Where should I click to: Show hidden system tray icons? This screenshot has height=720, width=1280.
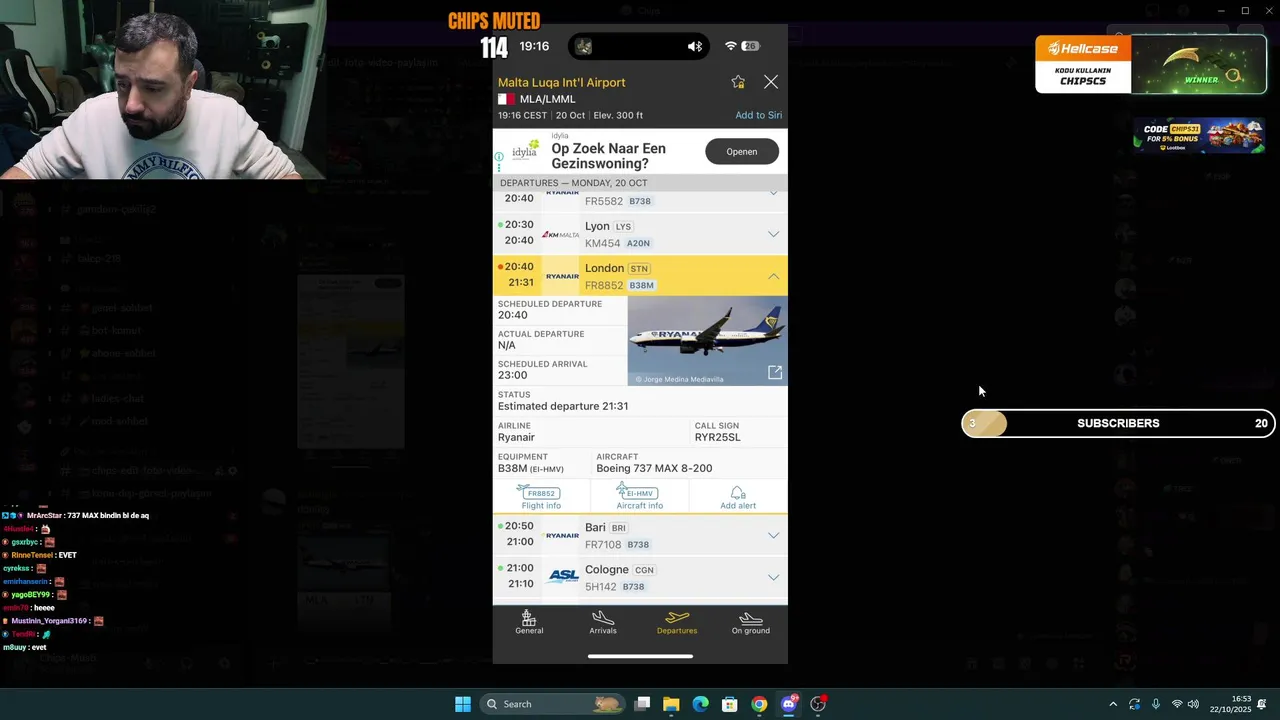1113,704
